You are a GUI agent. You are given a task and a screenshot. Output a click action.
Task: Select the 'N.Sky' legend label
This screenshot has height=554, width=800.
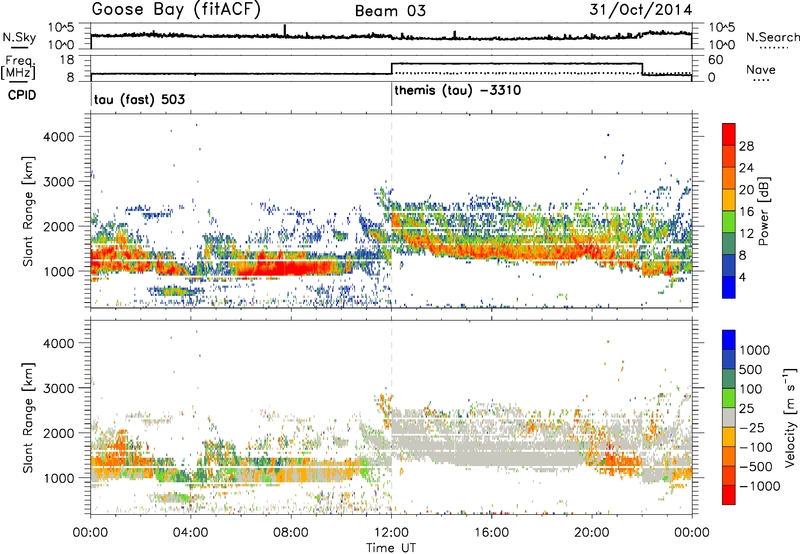19,37
